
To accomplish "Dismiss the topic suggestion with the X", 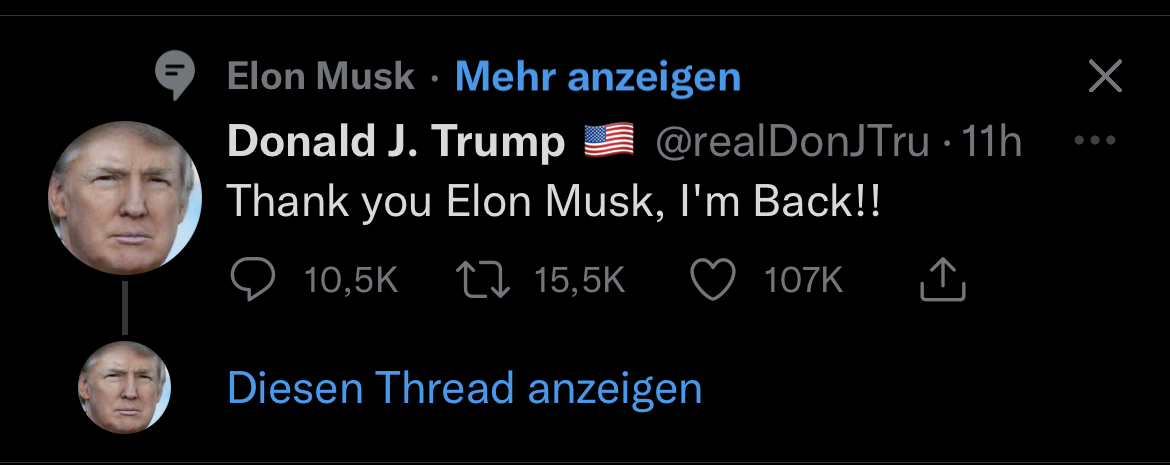I will (1104, 76).
